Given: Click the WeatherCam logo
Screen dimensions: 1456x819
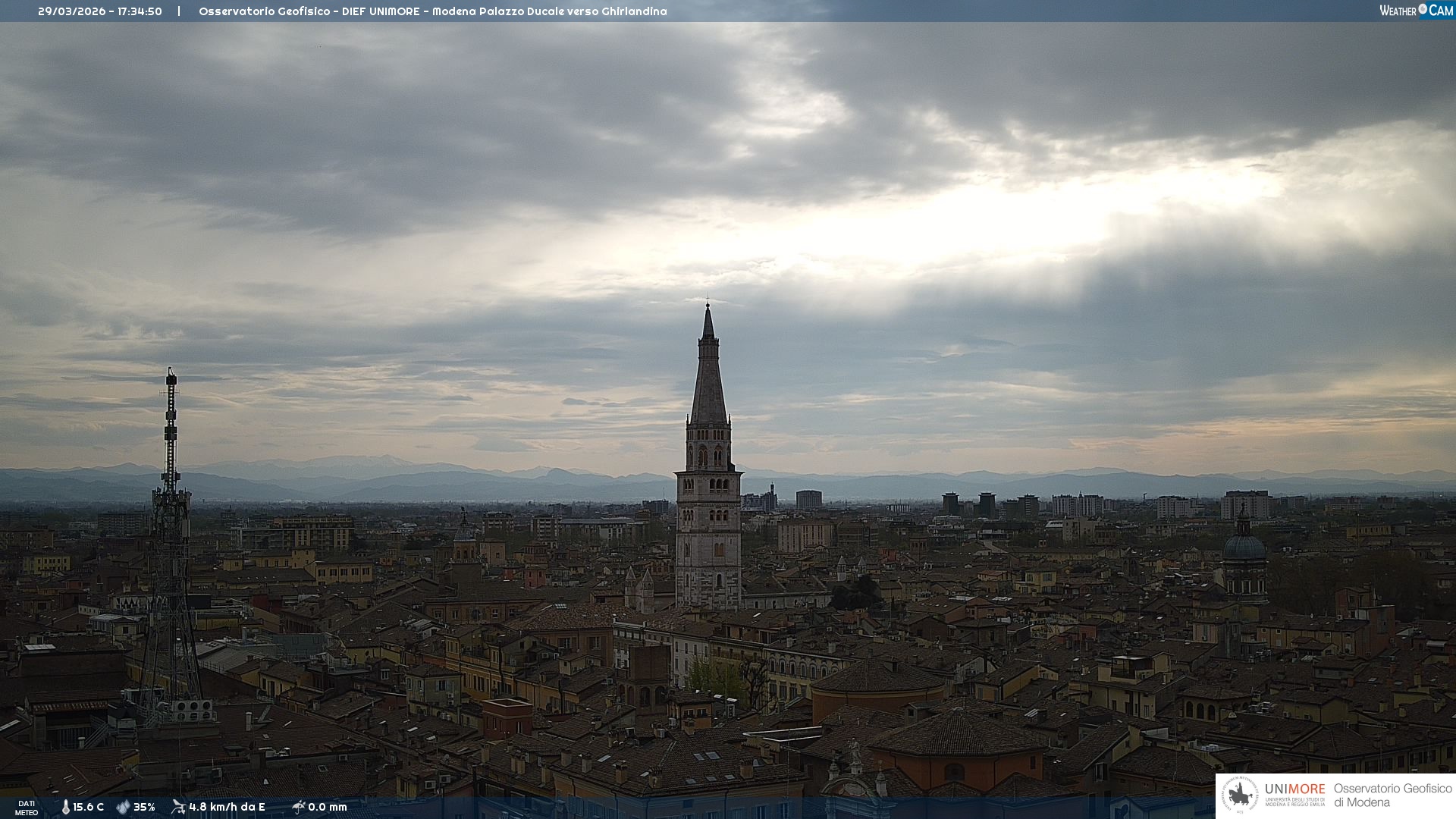Looking at the screenshot, I should pos(1416,11).
